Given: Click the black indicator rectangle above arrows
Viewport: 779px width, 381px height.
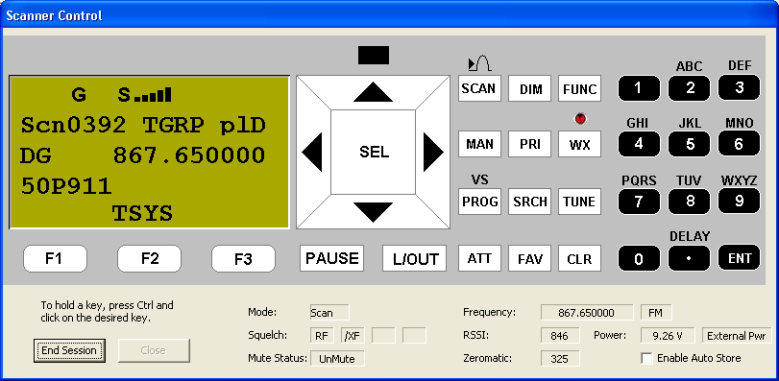Looking at the screenshot, I should click(x=373, y=55).
